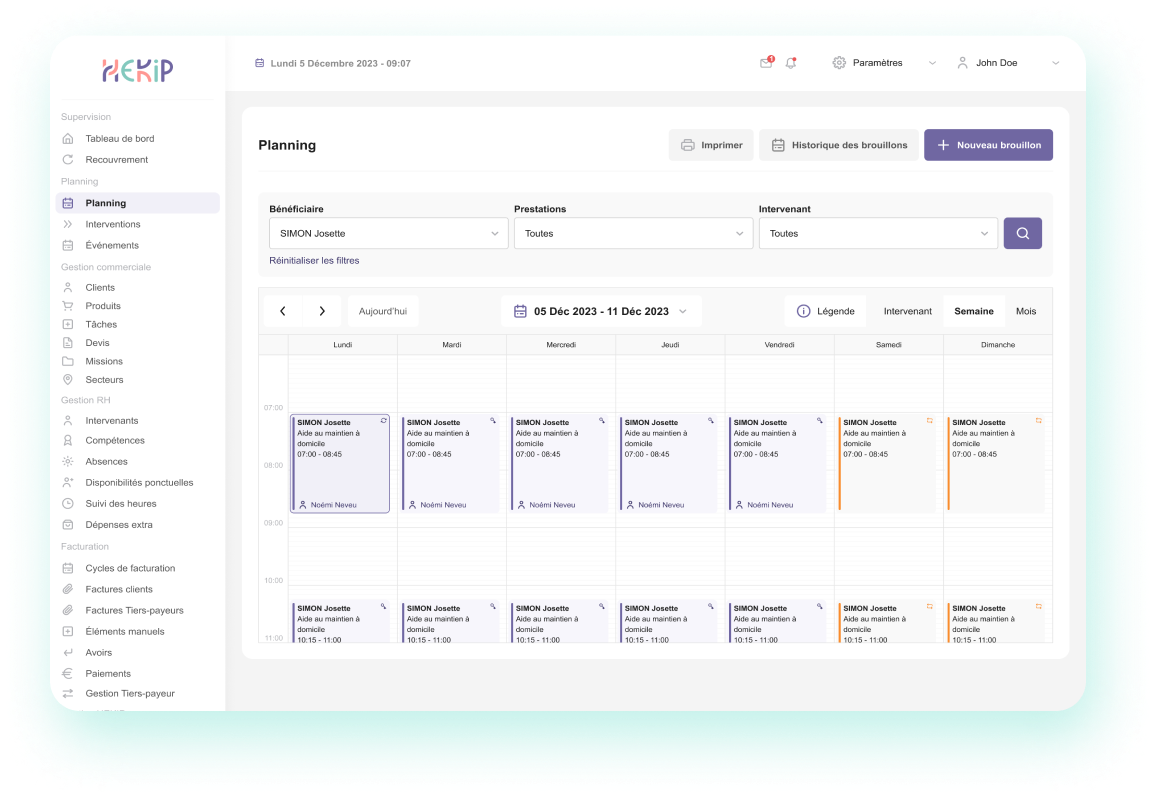Open the mail inbox icon with badge
The image size is (1156, 796).
coord(766,63)
